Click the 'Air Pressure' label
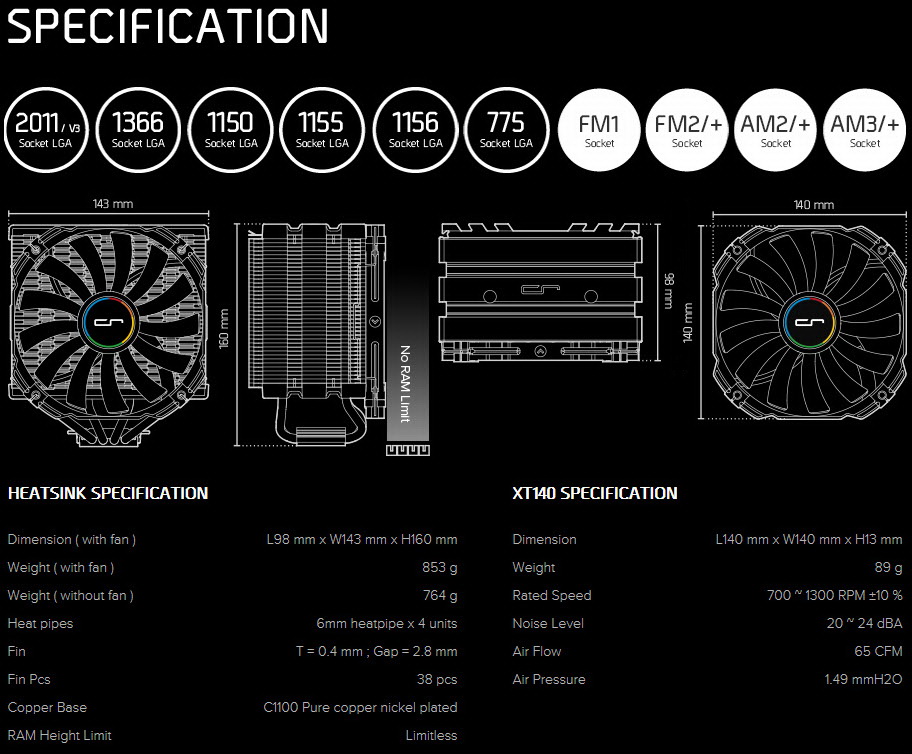The image size is (912, 754). [549, 680]
